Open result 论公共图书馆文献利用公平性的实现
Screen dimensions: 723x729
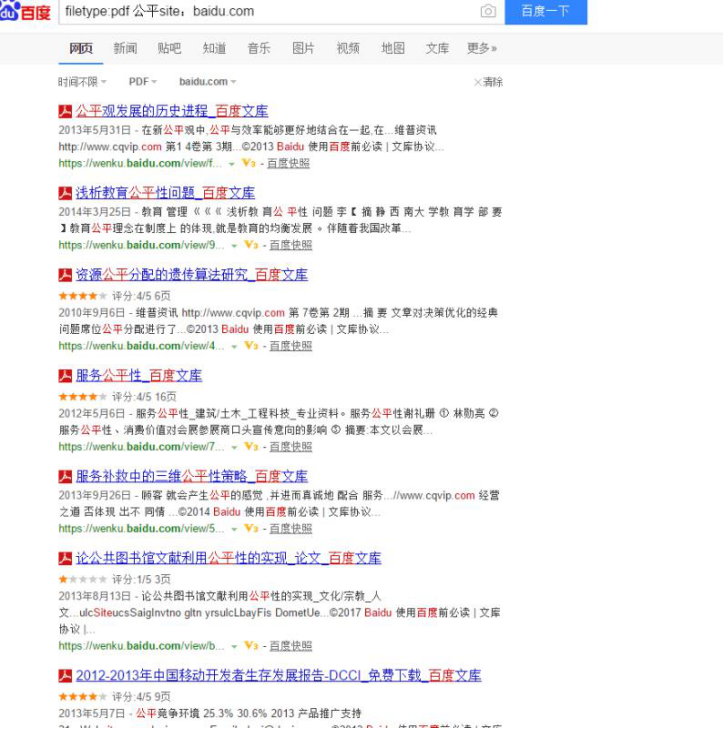point(229,558)
